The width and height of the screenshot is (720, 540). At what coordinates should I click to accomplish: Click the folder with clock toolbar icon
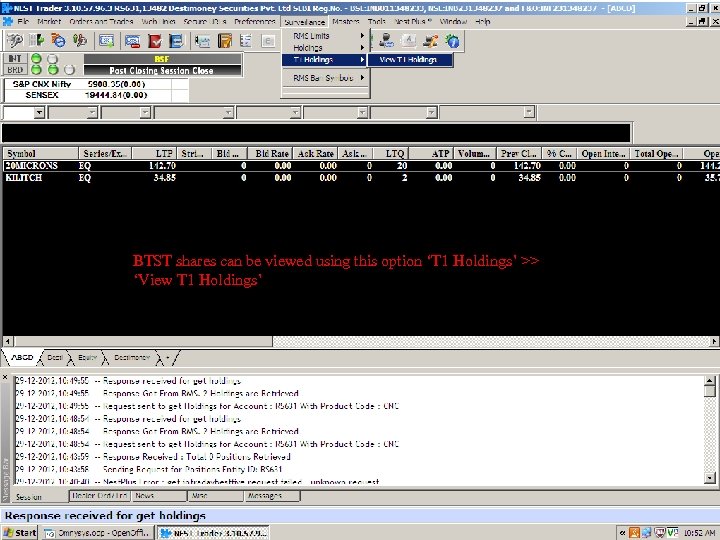[x=58, y=41]
